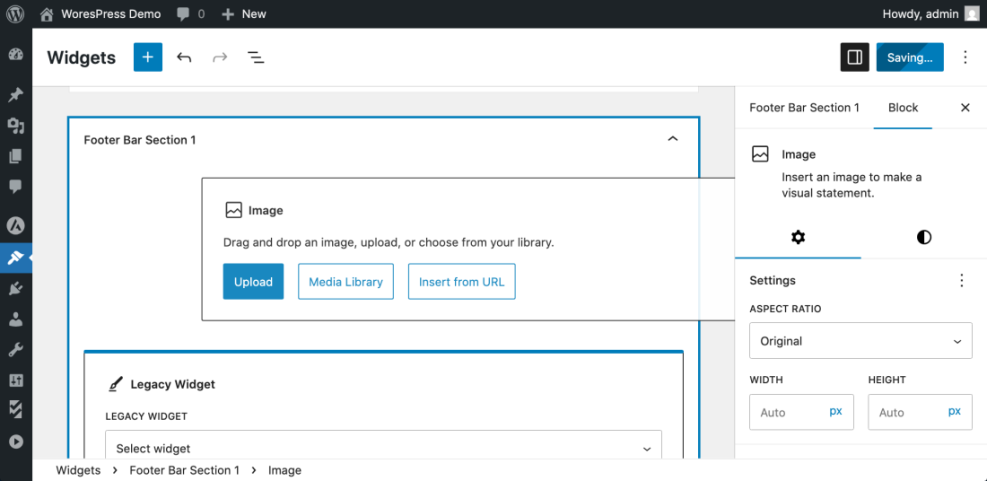Open the block Settings gear tab
987x481 pixels.
pos(798,237)
